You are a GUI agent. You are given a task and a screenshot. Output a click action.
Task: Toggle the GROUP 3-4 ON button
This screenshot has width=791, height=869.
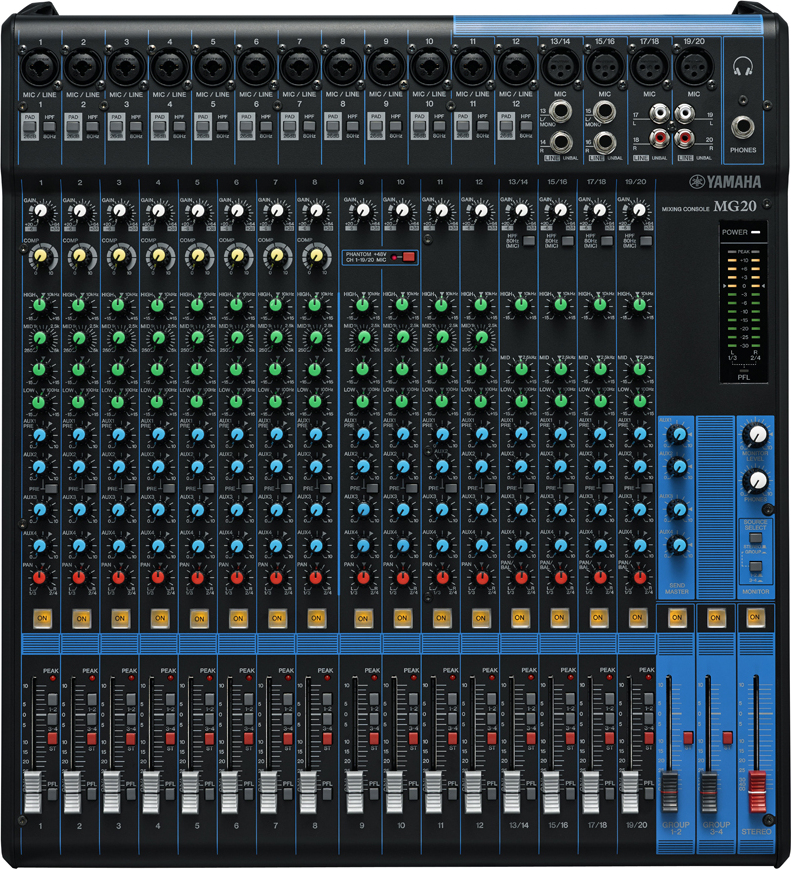click(x=715, y=617)
